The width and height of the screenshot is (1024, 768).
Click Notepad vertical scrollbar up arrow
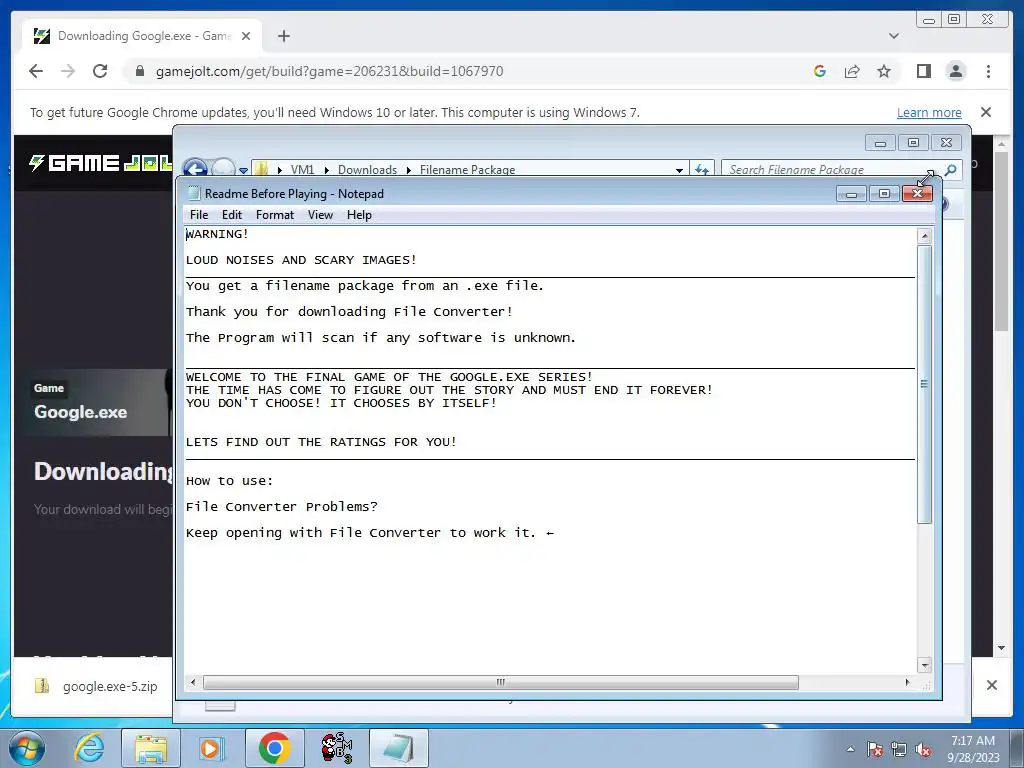pos(924,236)
